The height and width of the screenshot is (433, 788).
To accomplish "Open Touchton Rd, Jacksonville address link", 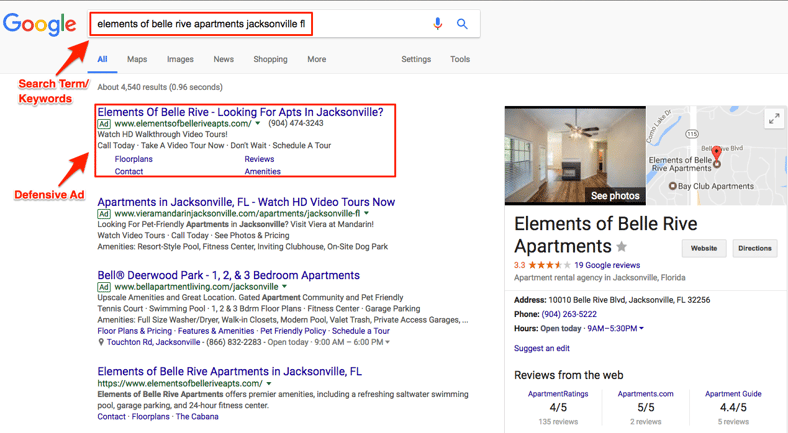I will (153, 342).
